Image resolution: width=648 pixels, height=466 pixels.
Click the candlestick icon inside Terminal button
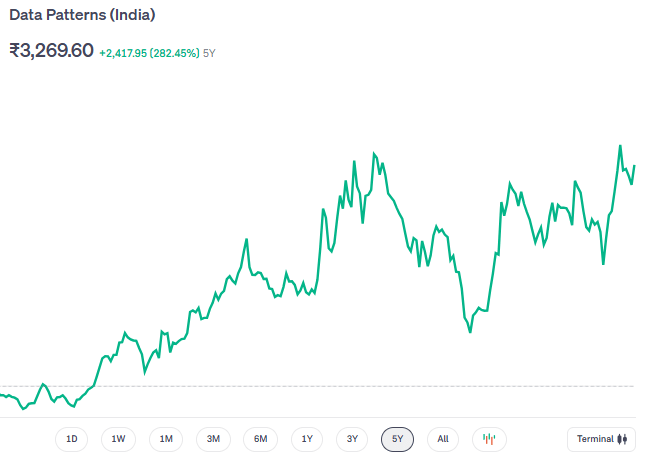tap(622, 439)
